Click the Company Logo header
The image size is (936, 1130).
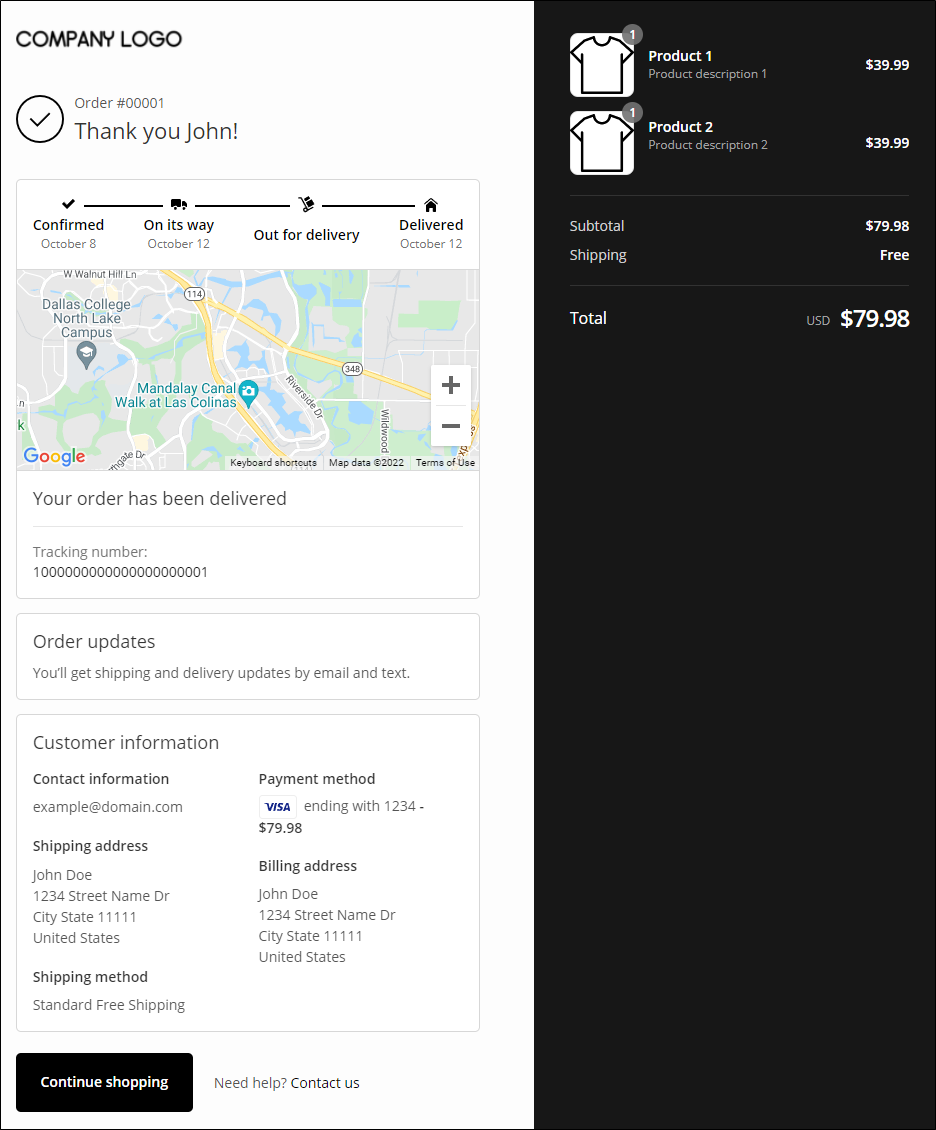(x=99, y=39)
